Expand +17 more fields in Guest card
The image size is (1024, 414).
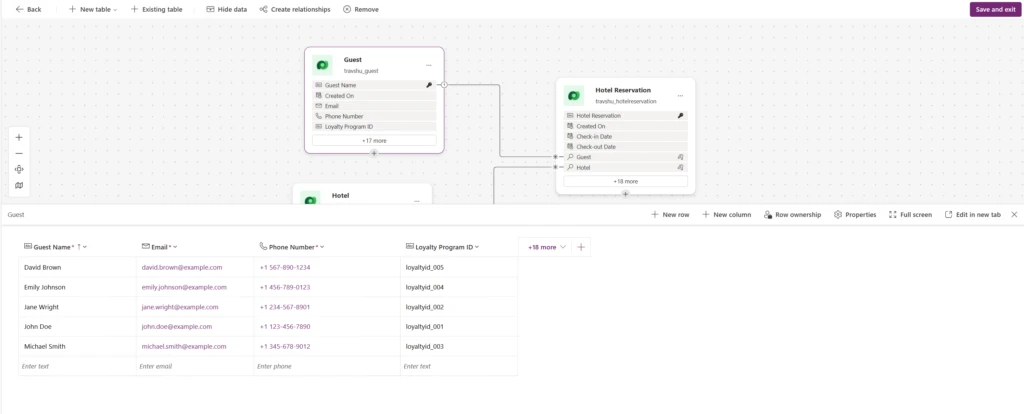tap(374, 140)
